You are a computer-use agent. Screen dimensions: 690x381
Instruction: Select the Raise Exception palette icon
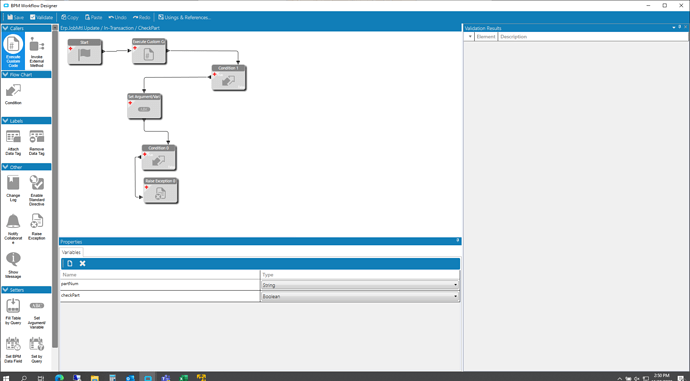[37, 227]
